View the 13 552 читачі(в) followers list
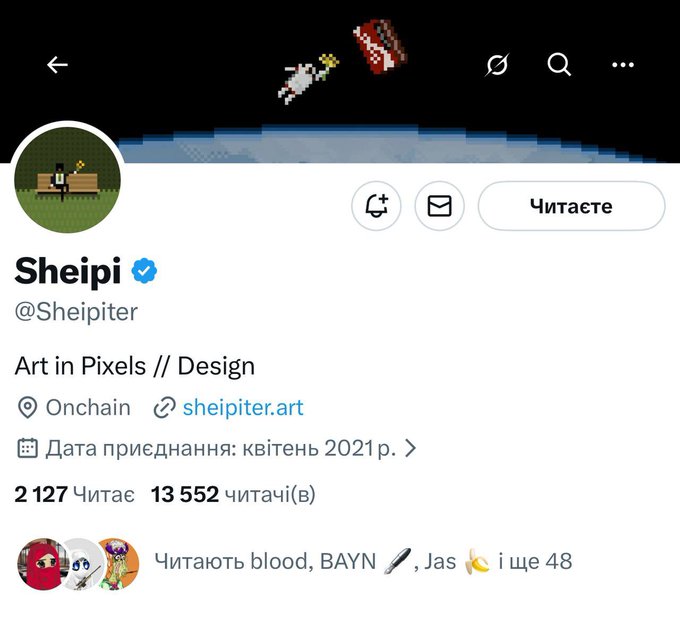This screenshot has height=622, width=680. 234,494
